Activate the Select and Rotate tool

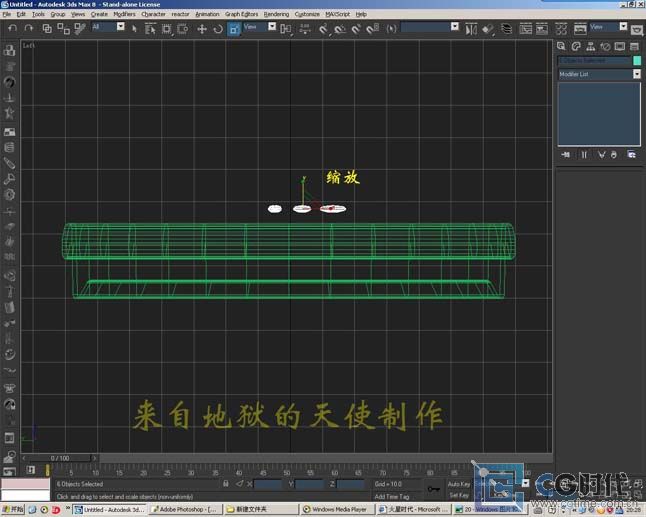218,29
